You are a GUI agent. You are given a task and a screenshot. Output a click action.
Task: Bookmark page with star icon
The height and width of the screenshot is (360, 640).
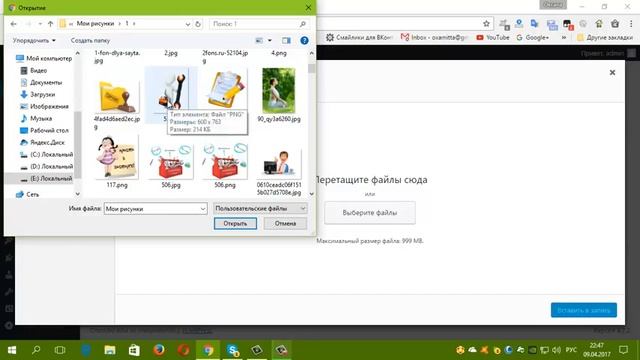tap(486, 24)
